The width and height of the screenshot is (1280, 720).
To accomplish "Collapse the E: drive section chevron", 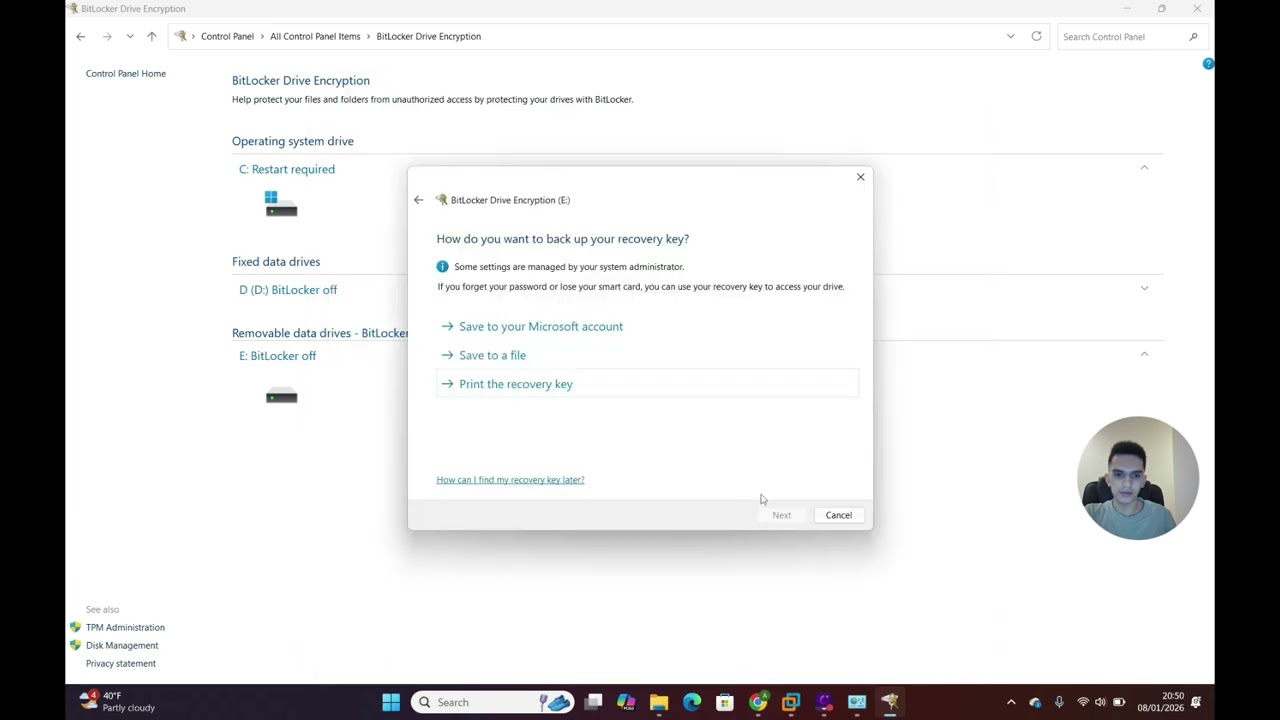I will pyautogui.click(x=1144, y=354).
